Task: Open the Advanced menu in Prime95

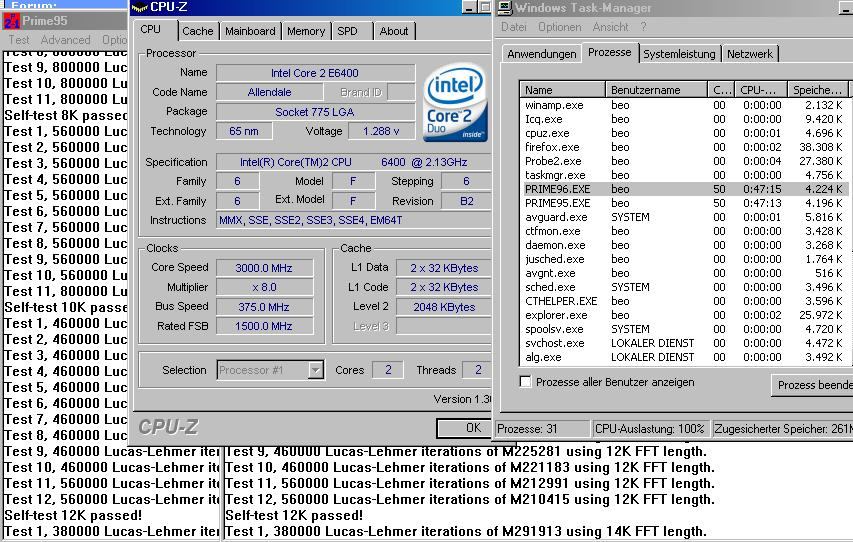Action: pyautogui.click(x=65, y=40)
